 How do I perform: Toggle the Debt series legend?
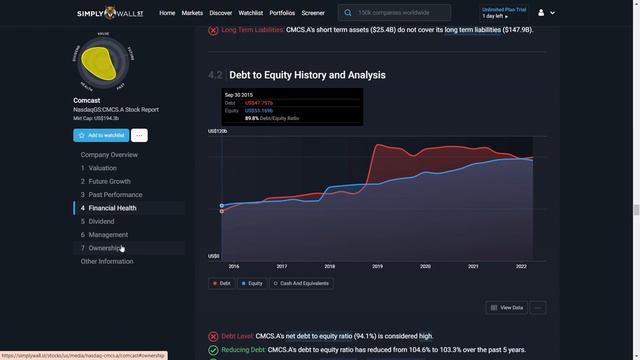tap(222, 283)
